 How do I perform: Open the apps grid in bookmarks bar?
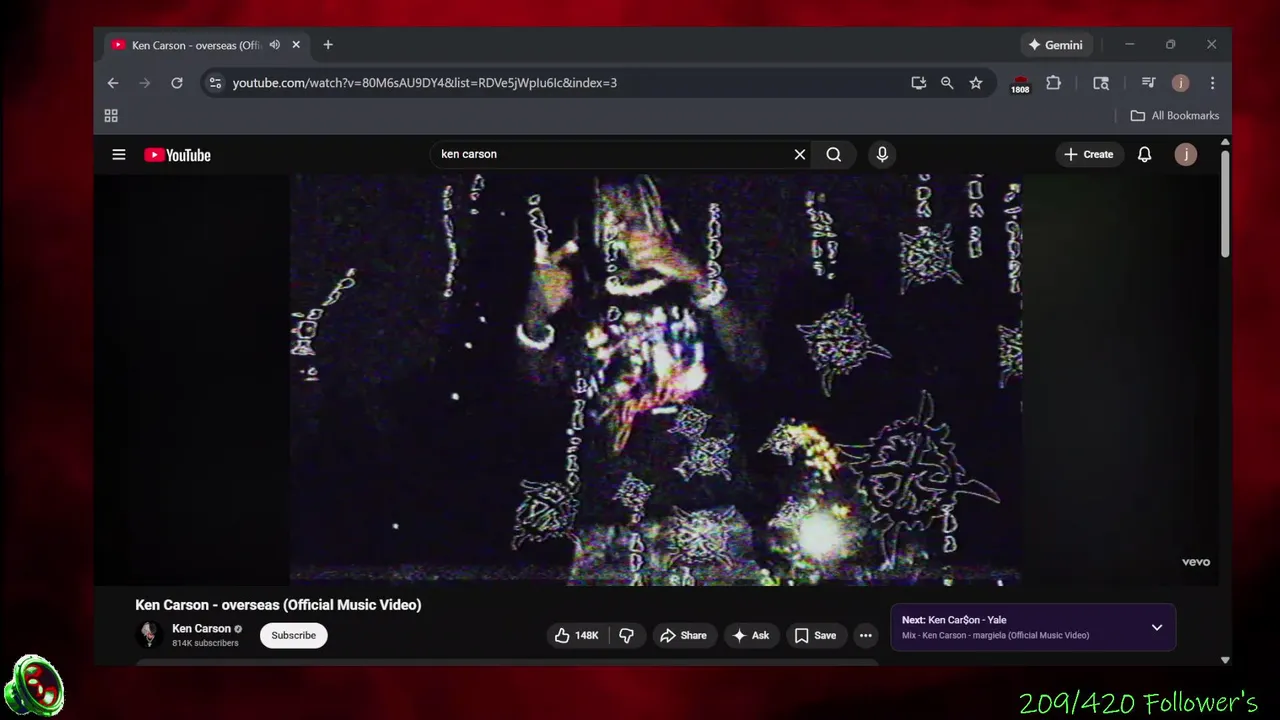pos(111,116)
